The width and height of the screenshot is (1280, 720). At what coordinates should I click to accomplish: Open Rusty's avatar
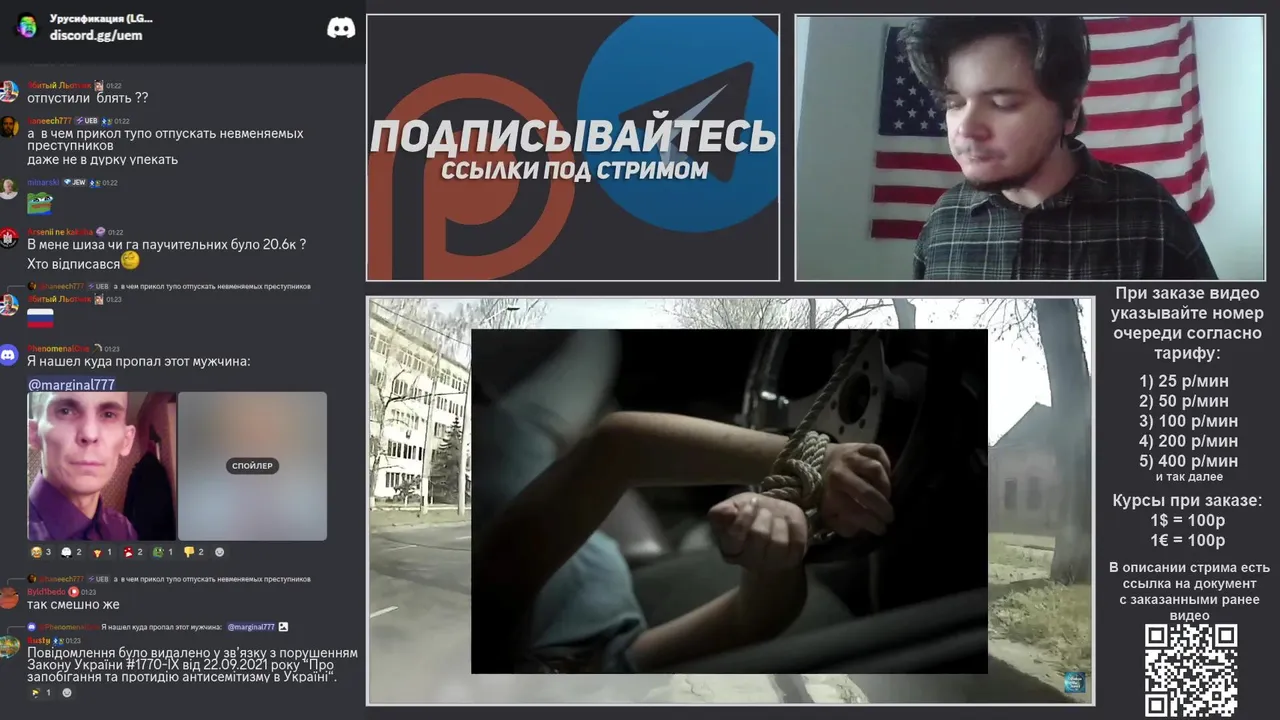[9, 646]
